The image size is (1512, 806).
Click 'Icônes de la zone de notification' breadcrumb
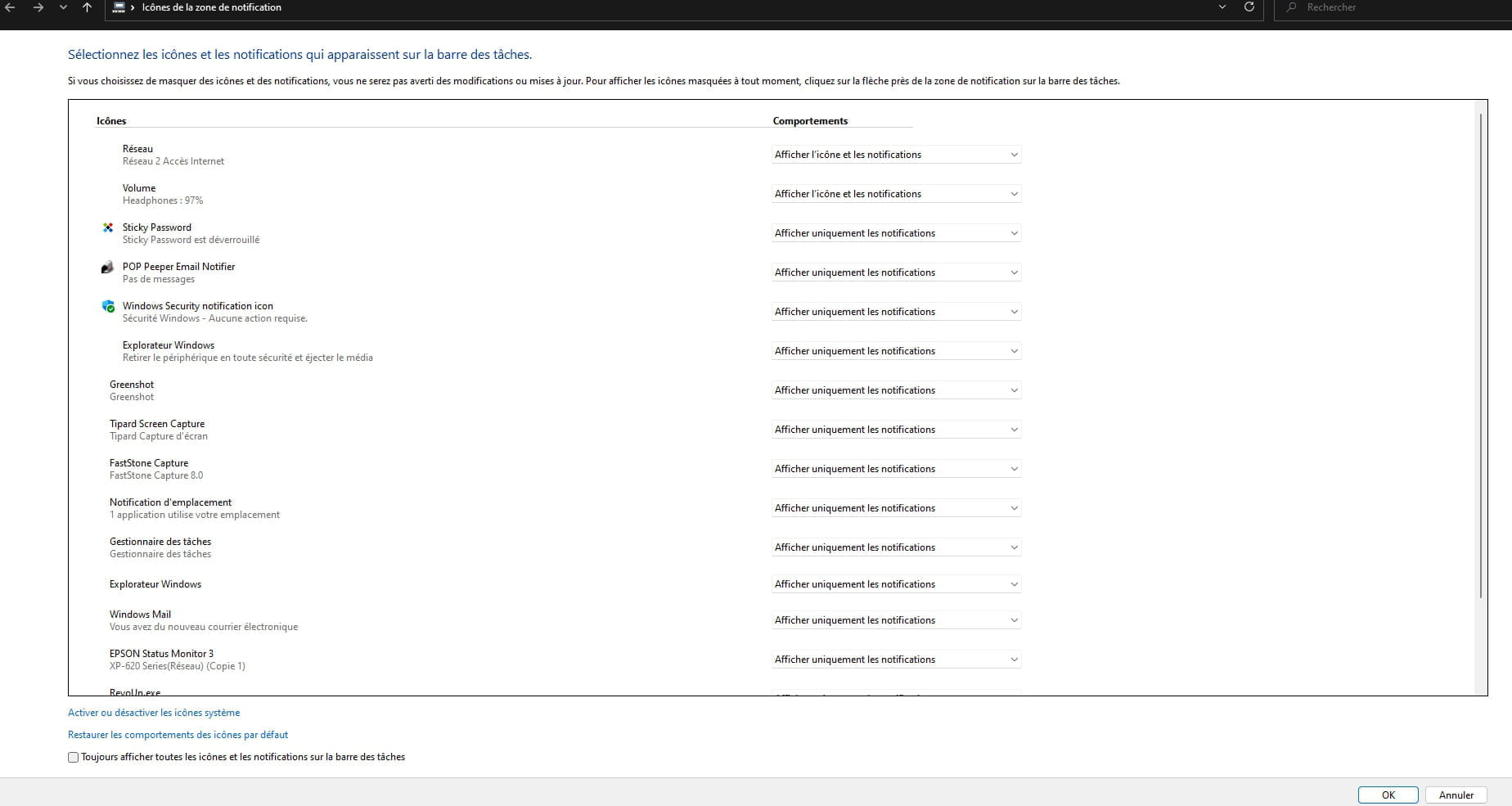pyautogui.click(x=212, y=7)
